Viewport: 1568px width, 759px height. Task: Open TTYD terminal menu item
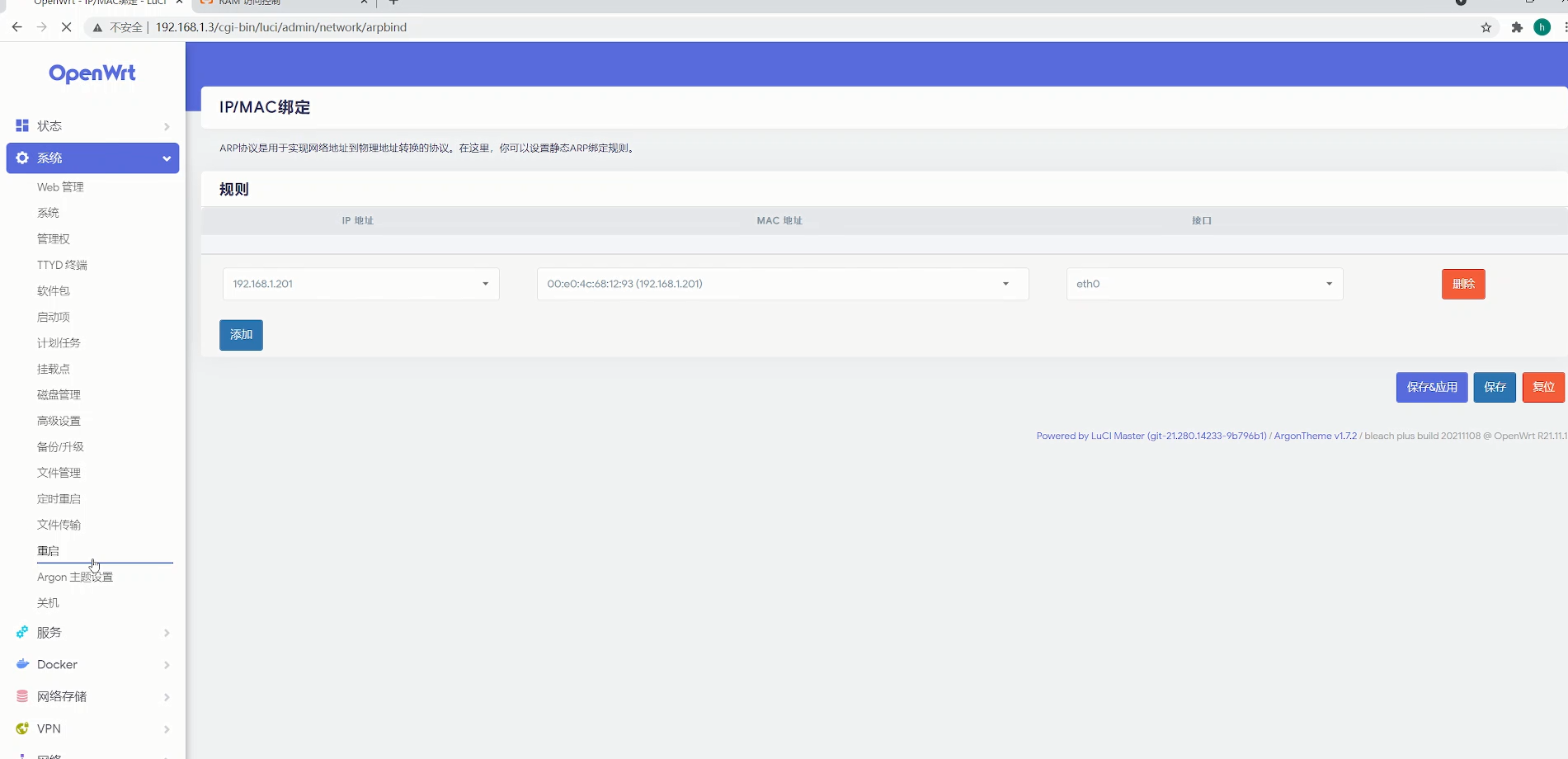(62, 265)
